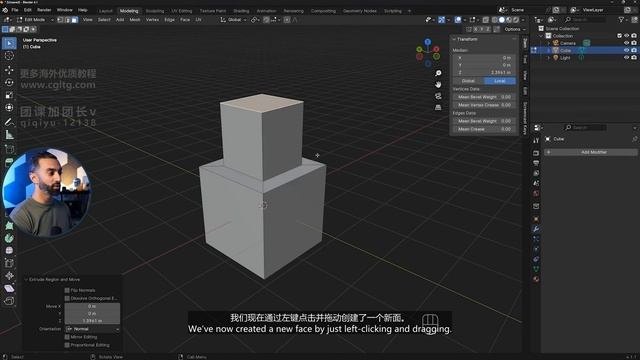Open the Edit Mode dropdown

(x=35, y=20)
